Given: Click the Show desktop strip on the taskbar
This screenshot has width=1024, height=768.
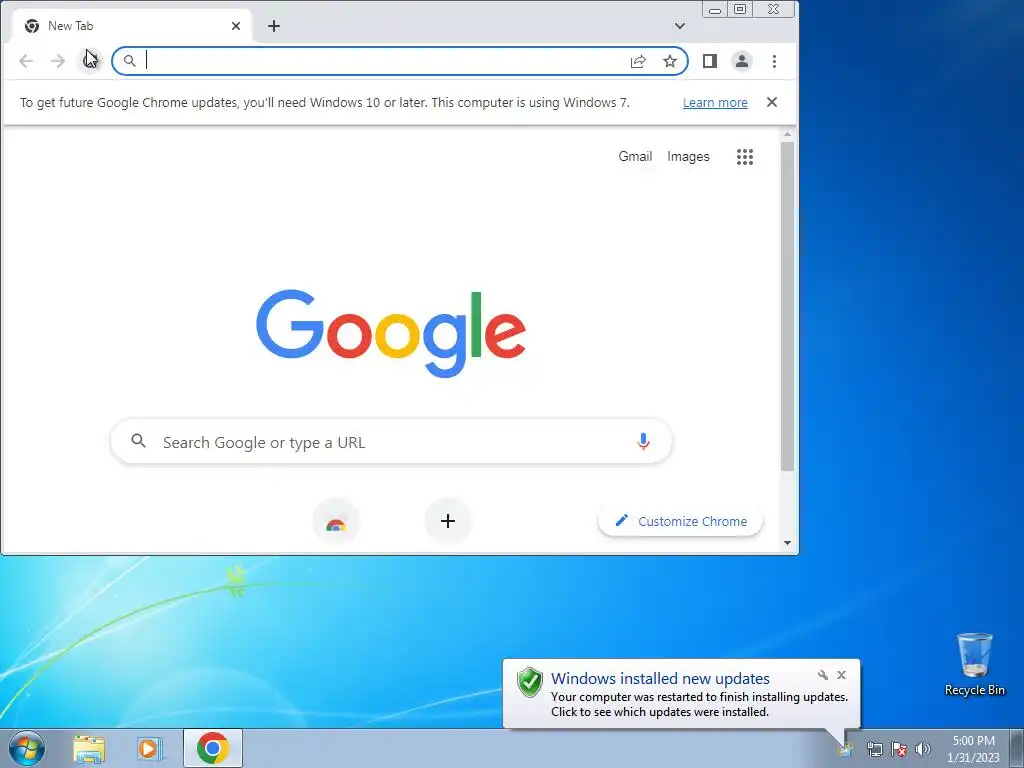Looking at the screenshot, I should [x=1017, y=748].
